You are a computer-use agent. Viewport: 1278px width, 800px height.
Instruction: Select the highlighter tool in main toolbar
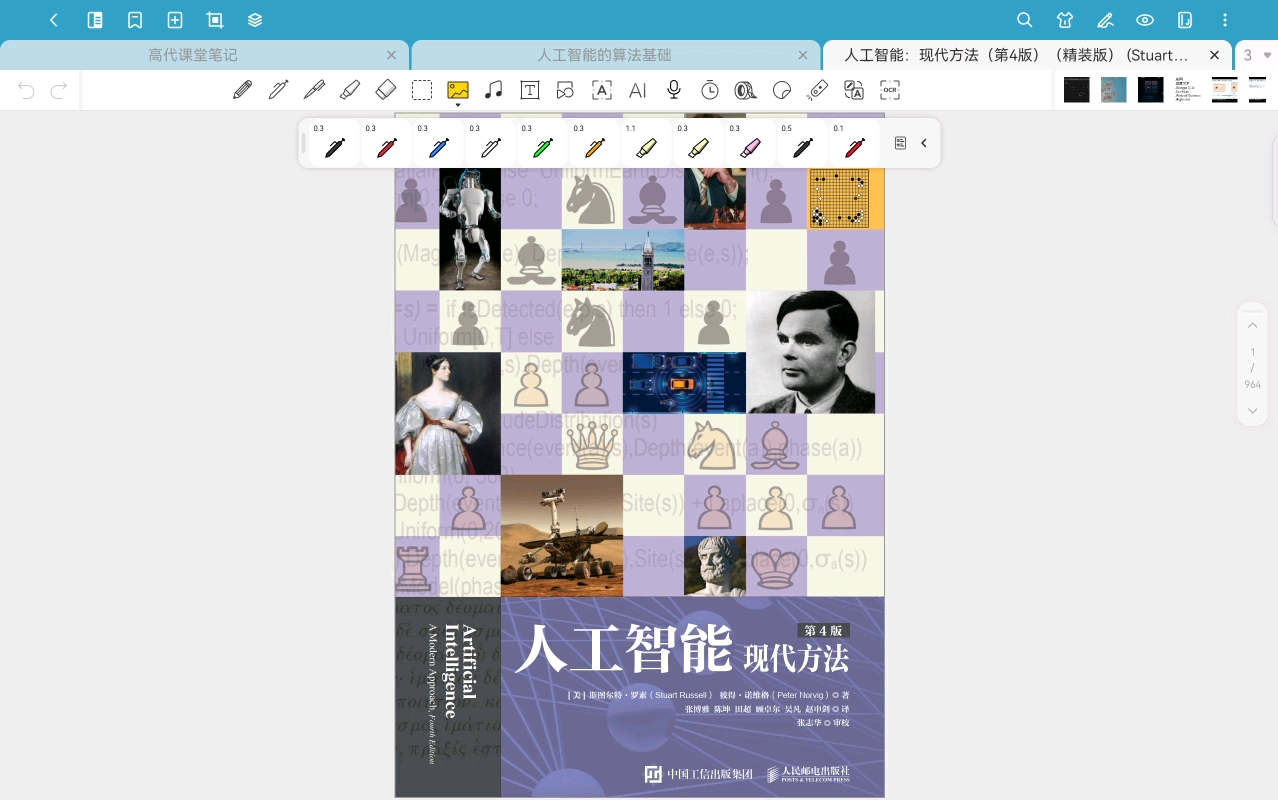[x=350, y=90]
